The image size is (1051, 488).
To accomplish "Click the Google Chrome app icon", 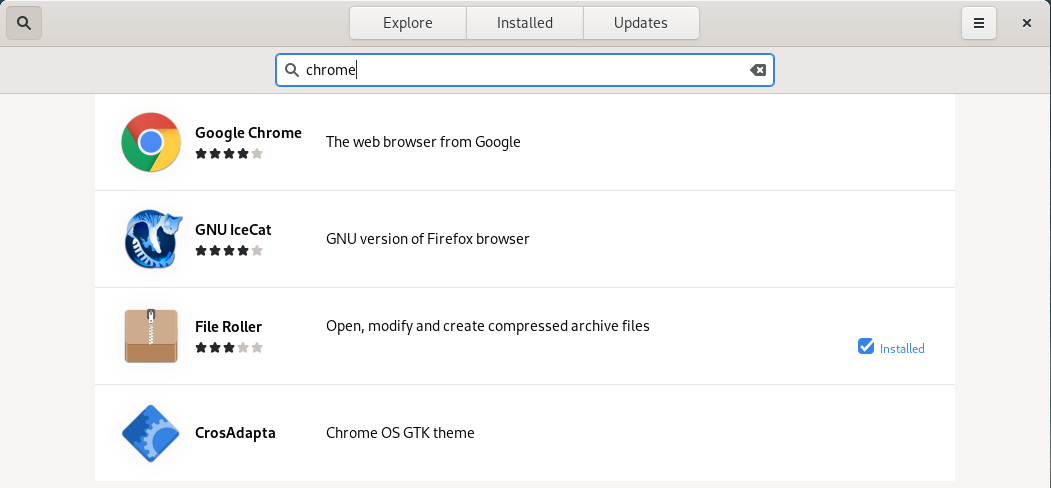I will click(x=151, y=142).
